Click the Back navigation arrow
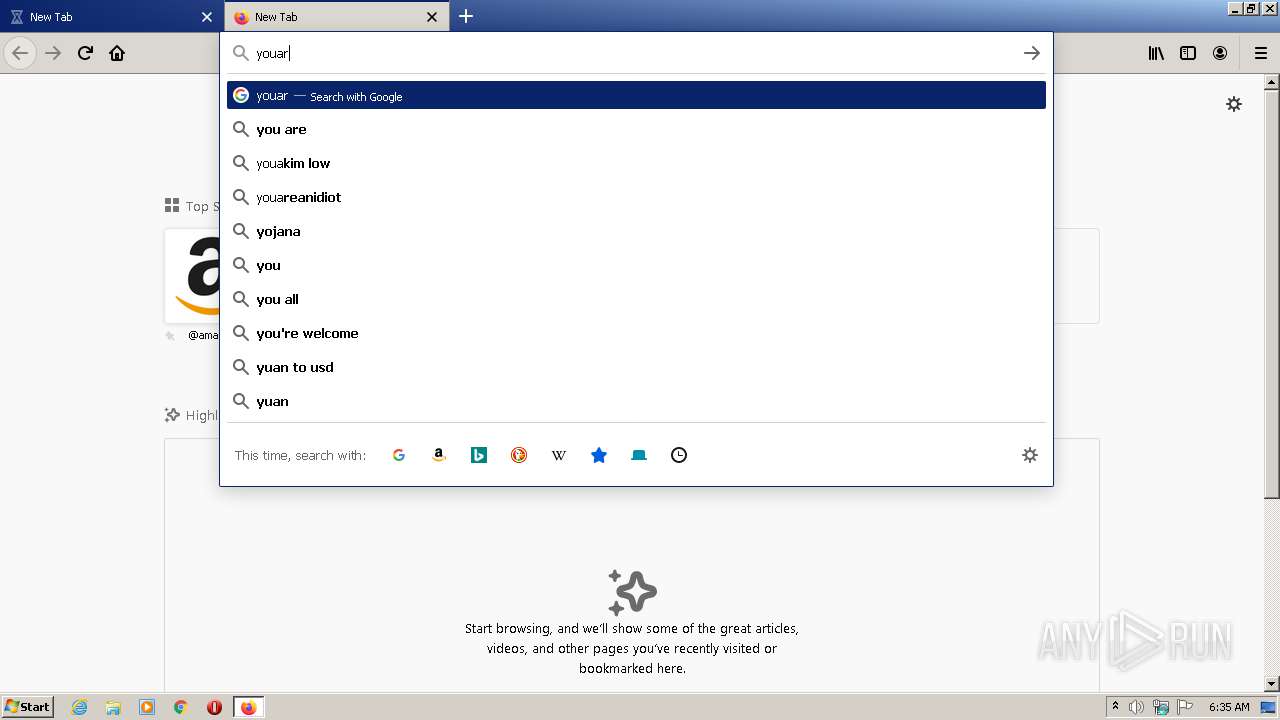 point(20,53)
